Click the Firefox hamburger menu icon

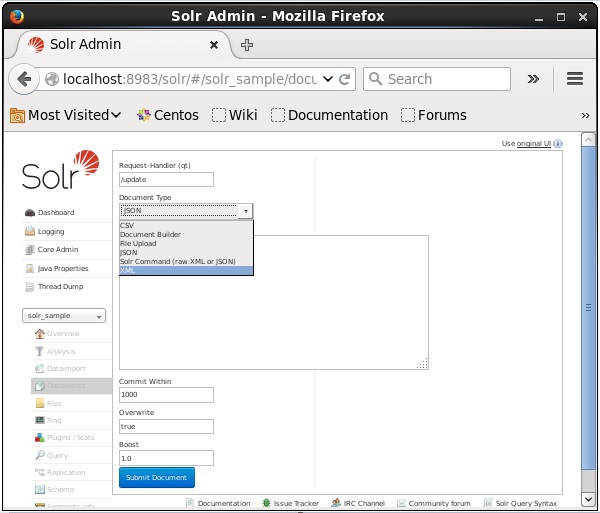point(574,79)
